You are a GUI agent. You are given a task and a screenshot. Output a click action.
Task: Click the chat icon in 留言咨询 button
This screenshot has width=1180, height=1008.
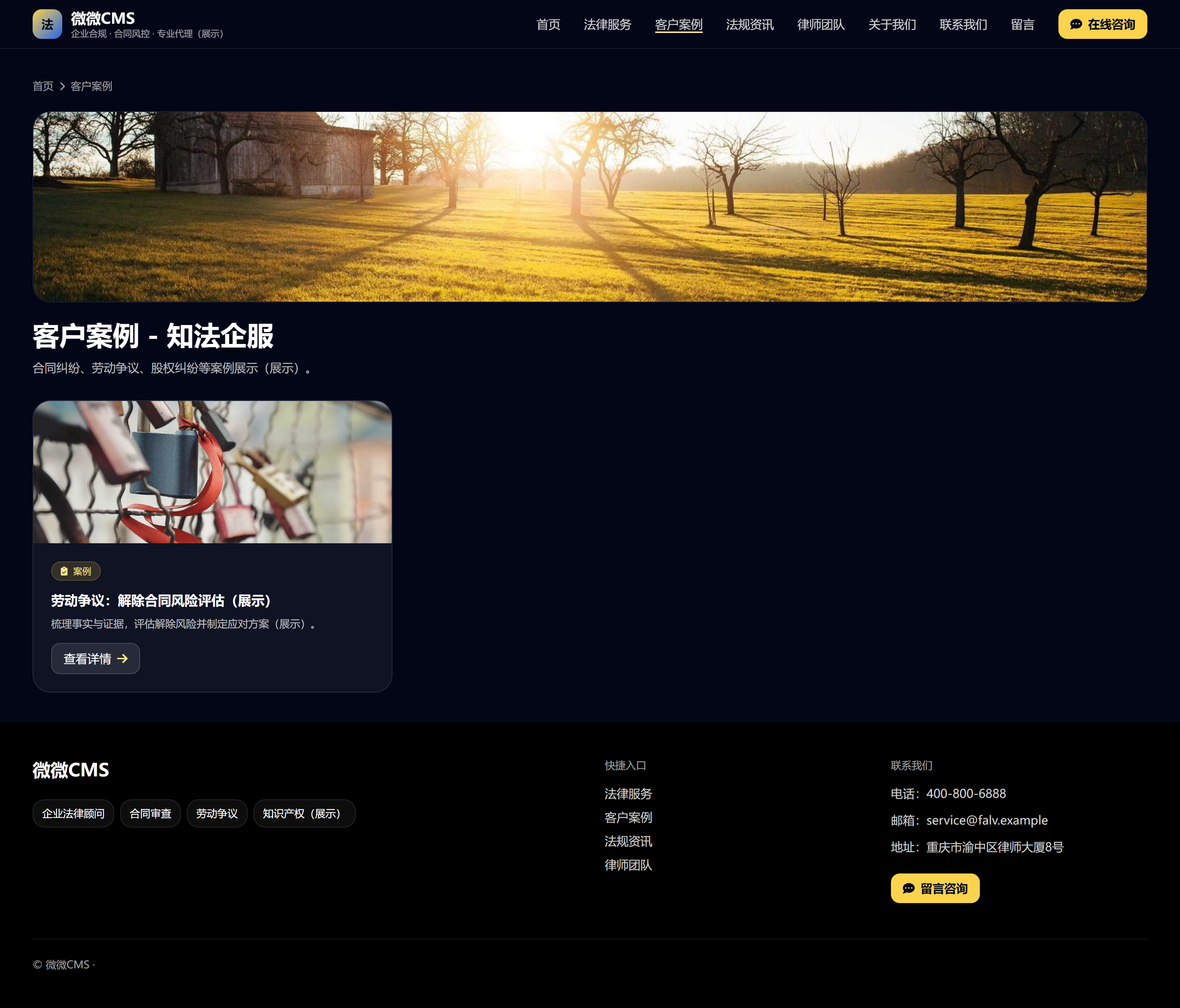tap(908, 888)
